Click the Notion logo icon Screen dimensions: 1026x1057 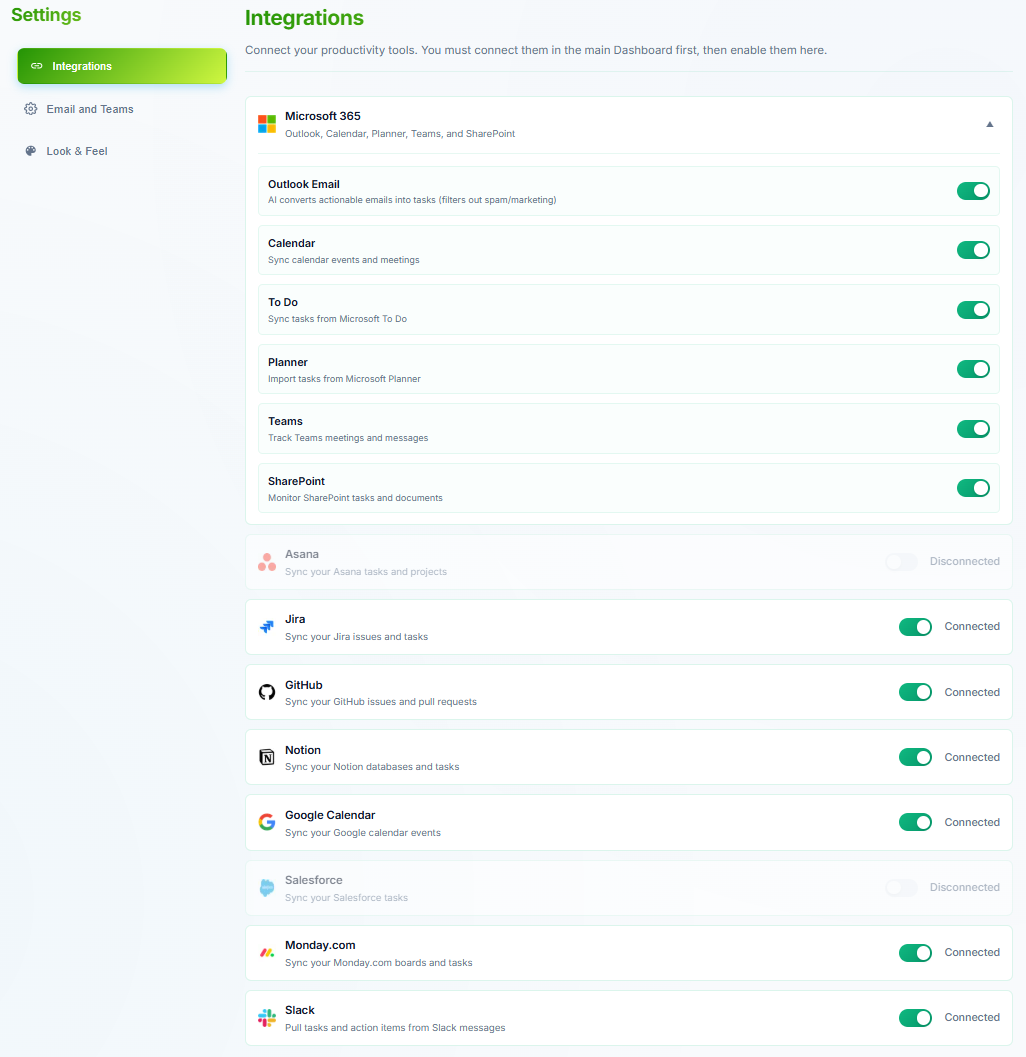[x=267, y=757]
